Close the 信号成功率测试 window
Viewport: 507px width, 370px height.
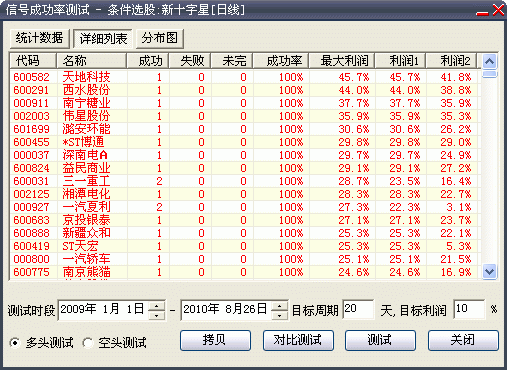(498, 10)
